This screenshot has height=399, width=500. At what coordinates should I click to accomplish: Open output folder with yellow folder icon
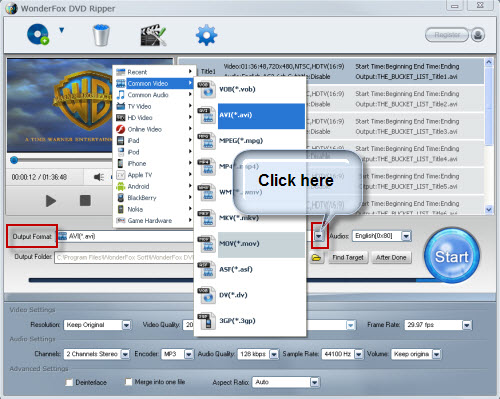[x=316, y=258]
